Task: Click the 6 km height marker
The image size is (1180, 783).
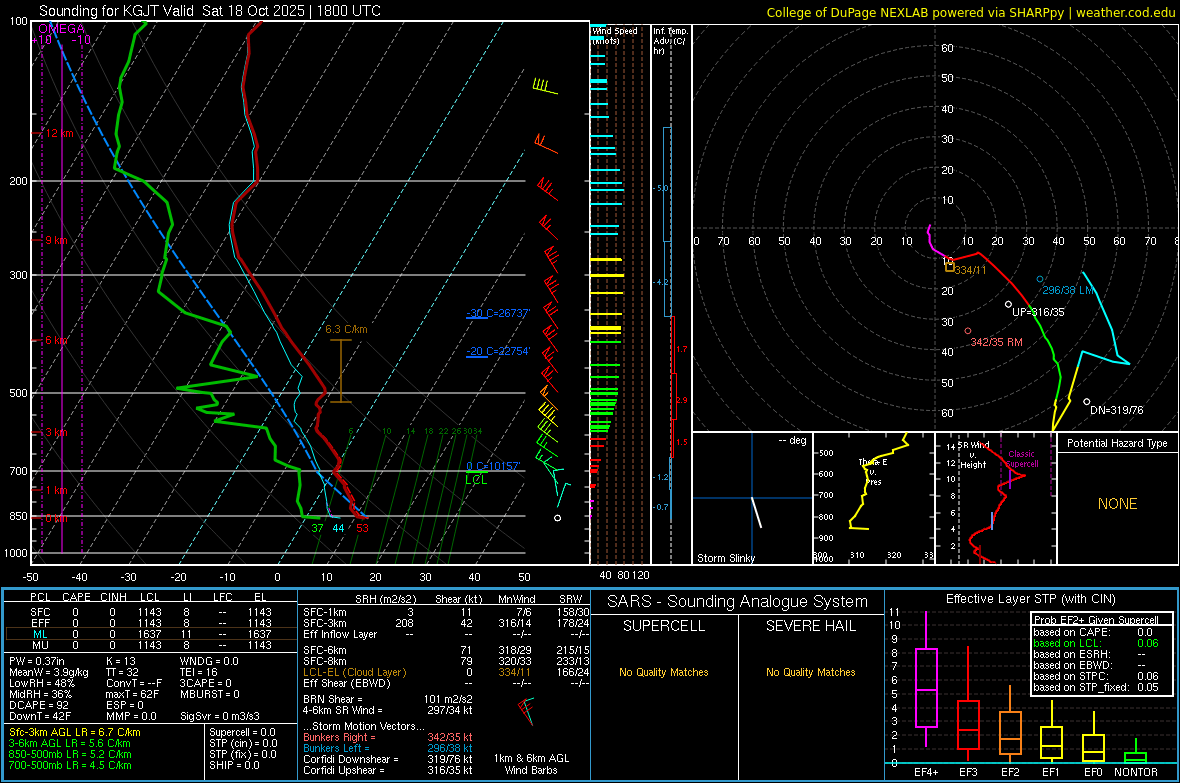Action: pyautogui.click(x=56, y=340)
